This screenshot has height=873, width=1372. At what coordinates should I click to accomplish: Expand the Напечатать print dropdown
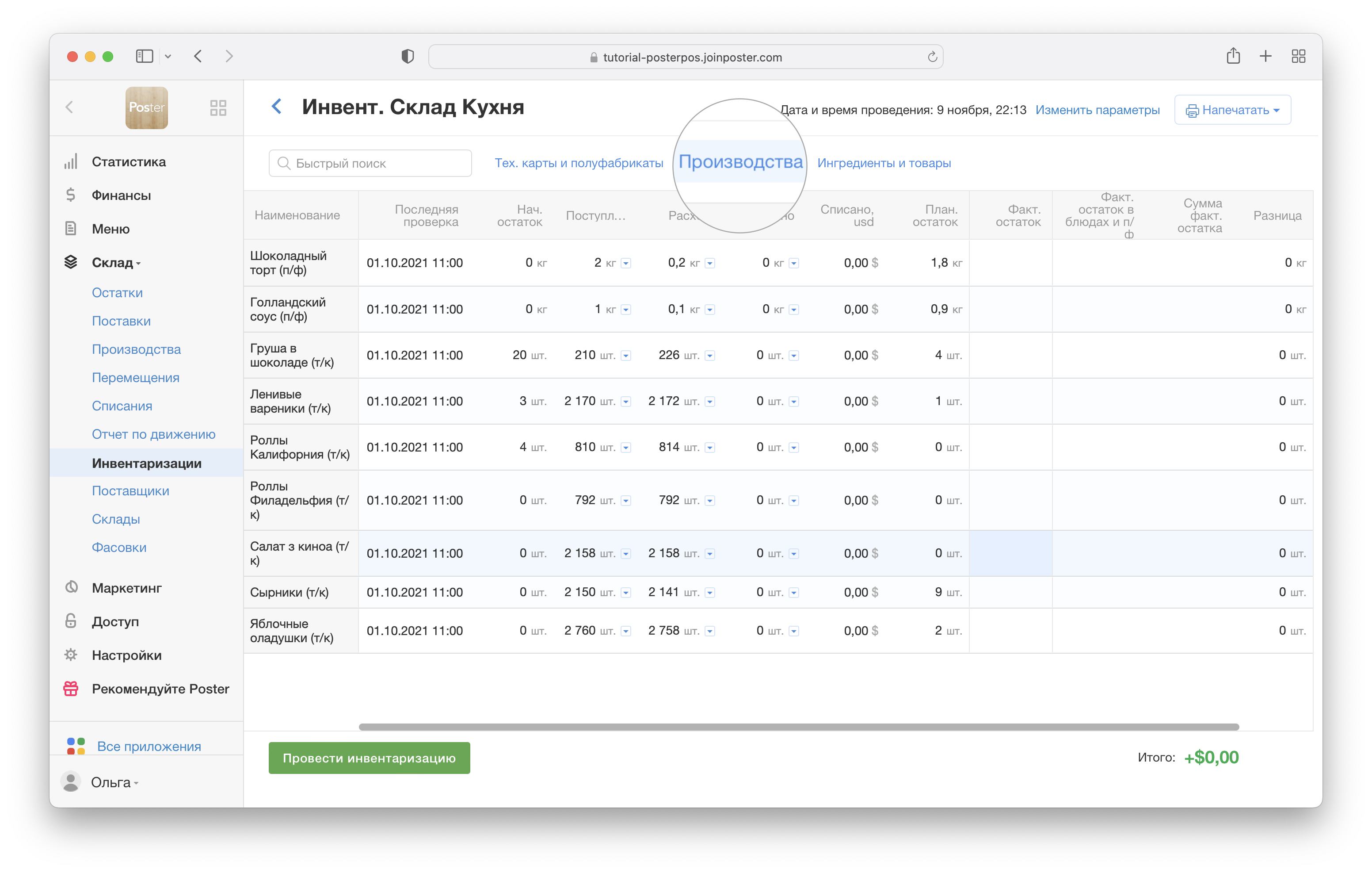pyautogui.click(x=1232, y=110)
